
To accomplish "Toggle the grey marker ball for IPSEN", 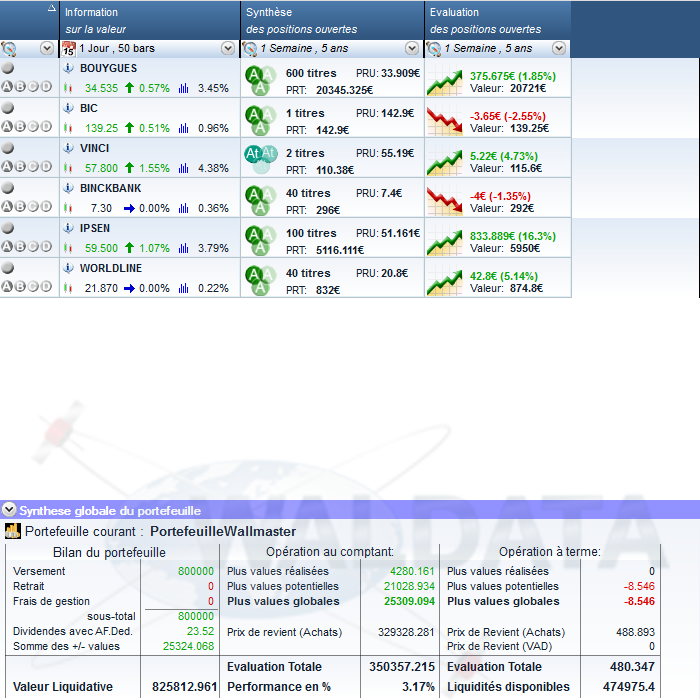I will tap(8, 228).
